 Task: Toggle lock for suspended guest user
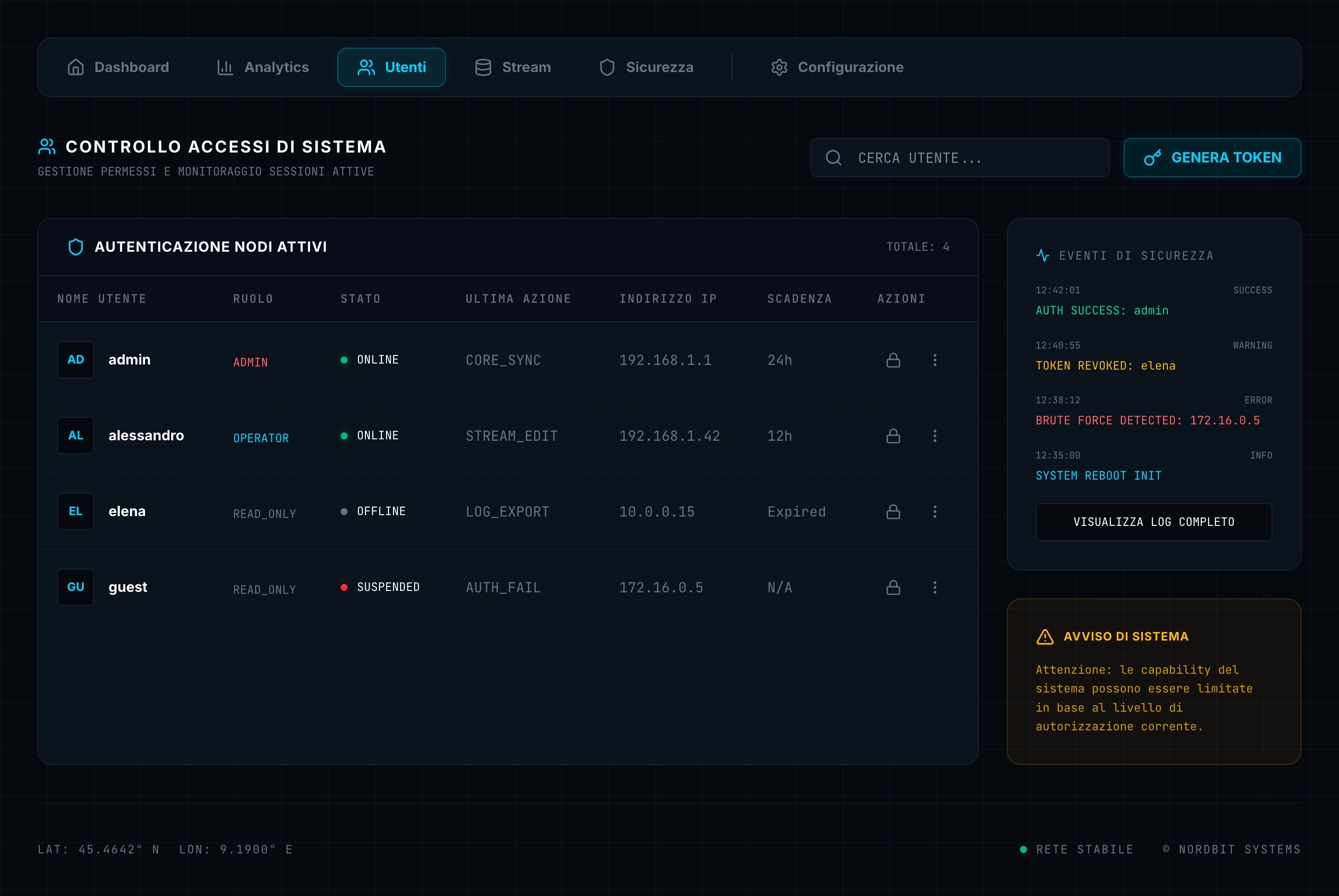pos(893,587)
